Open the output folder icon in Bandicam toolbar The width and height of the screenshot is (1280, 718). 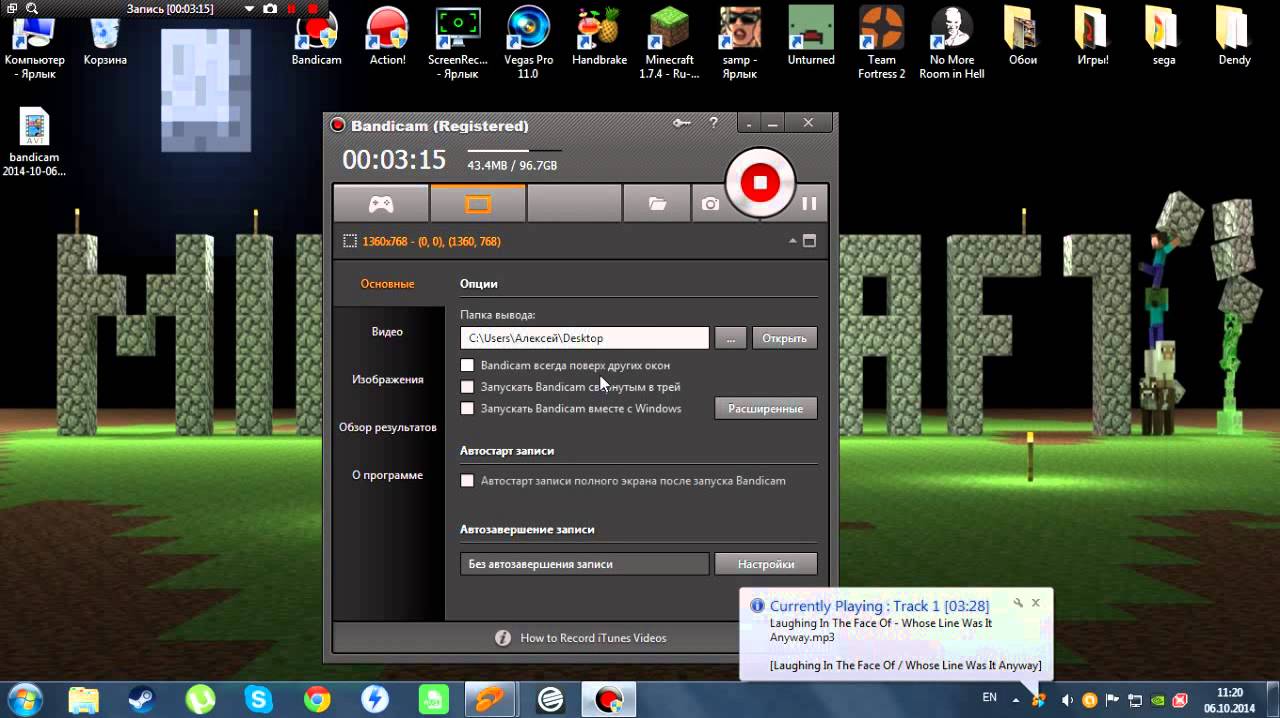[657, 203]
